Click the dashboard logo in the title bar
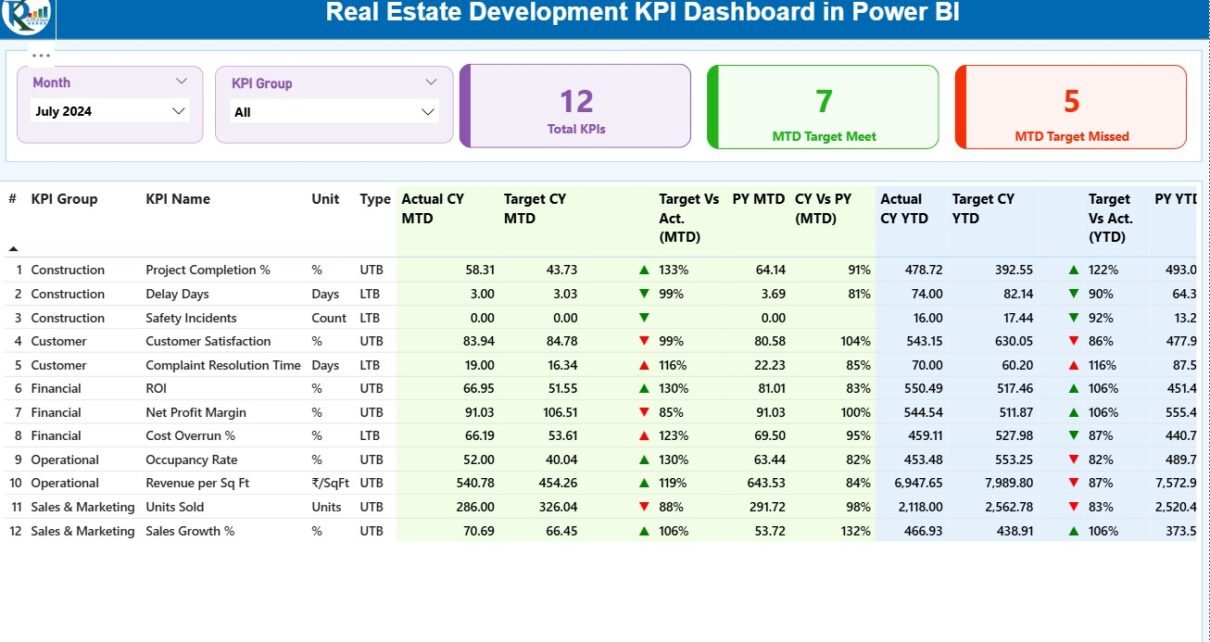Screen dimensions: 1210x642 coord(26,14)
